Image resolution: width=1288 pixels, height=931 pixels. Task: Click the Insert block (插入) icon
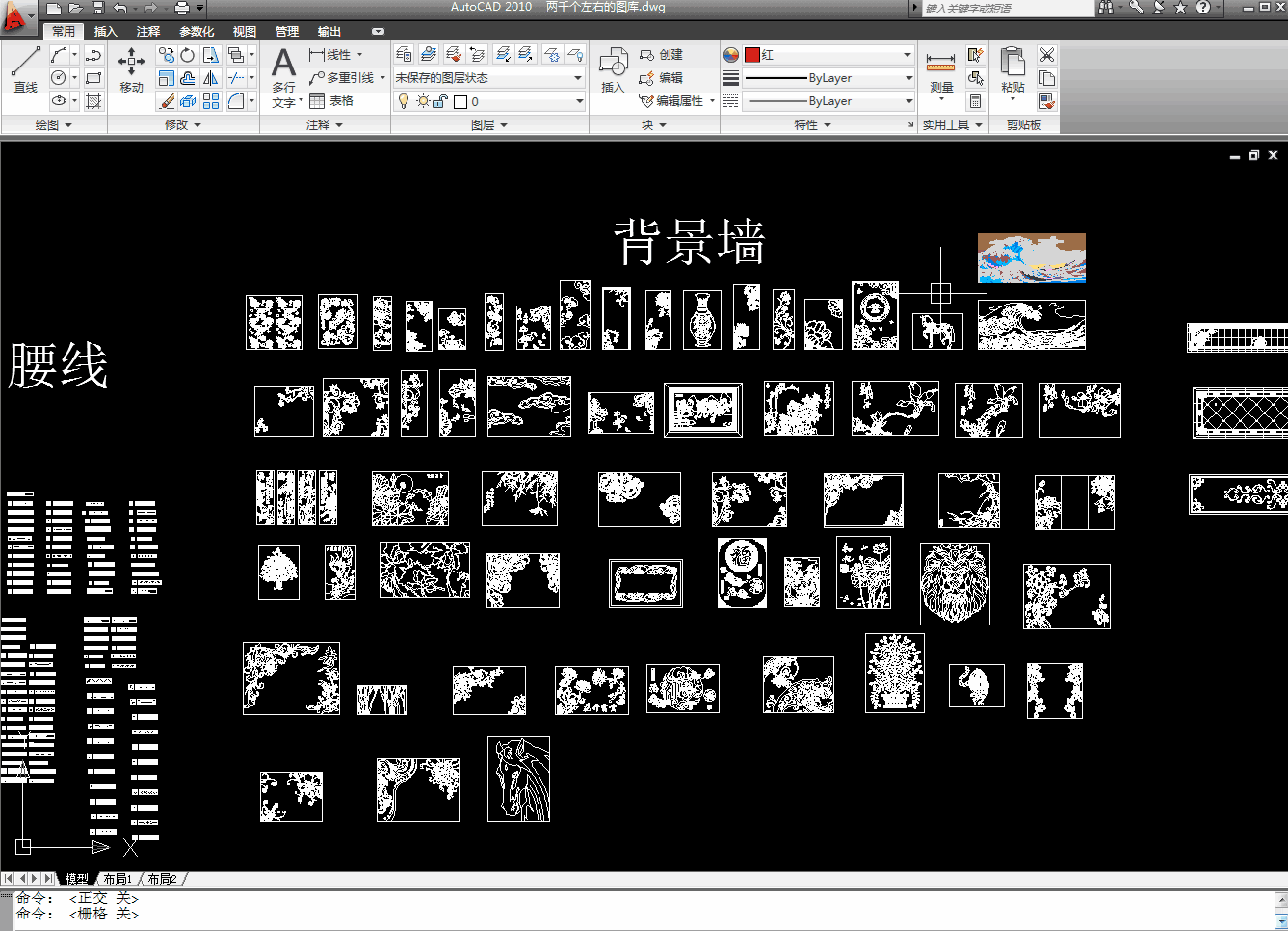pyautogui.click(x=613, y=70)
